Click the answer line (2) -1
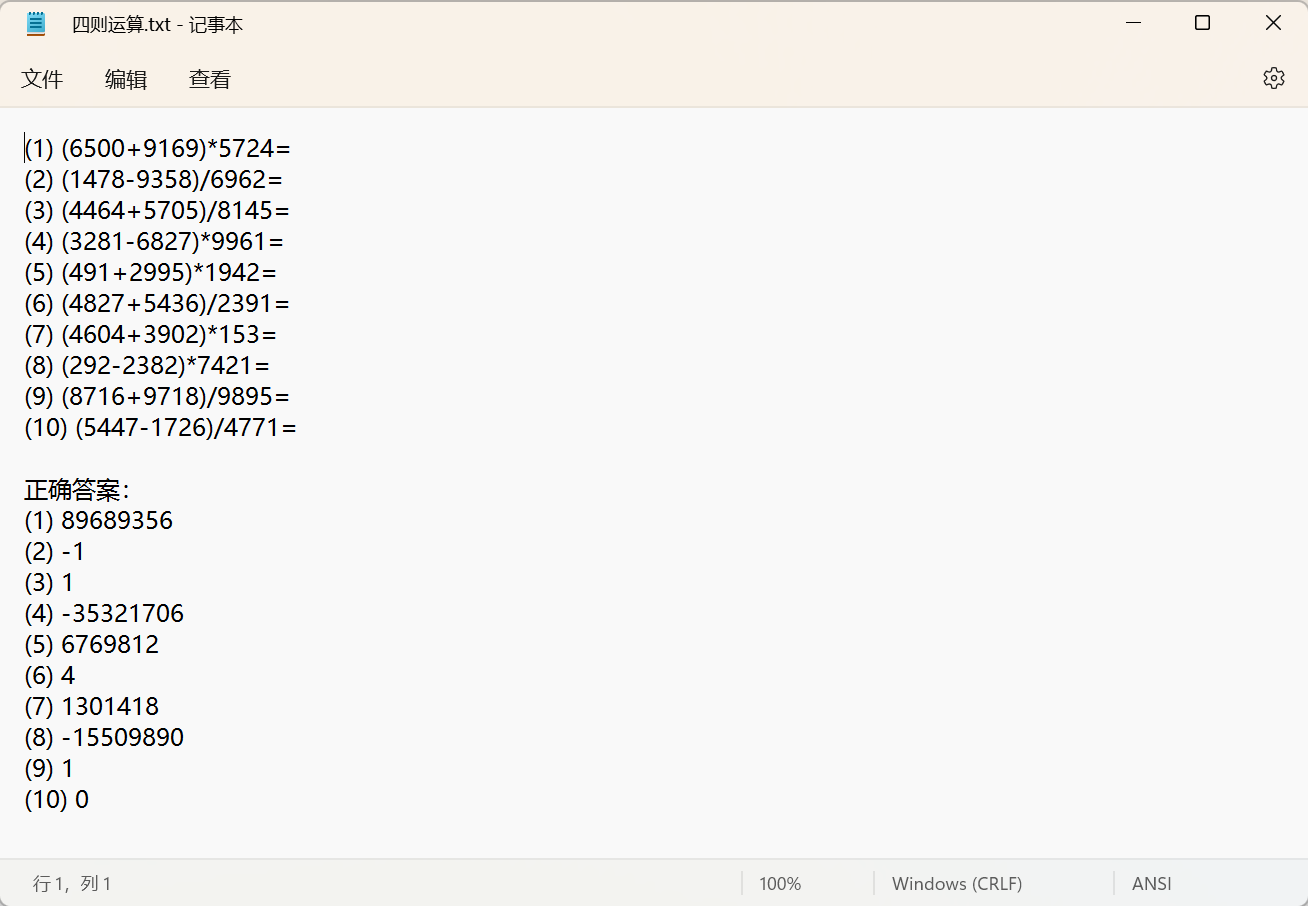Screen dimensions: 1308x906 55,552
